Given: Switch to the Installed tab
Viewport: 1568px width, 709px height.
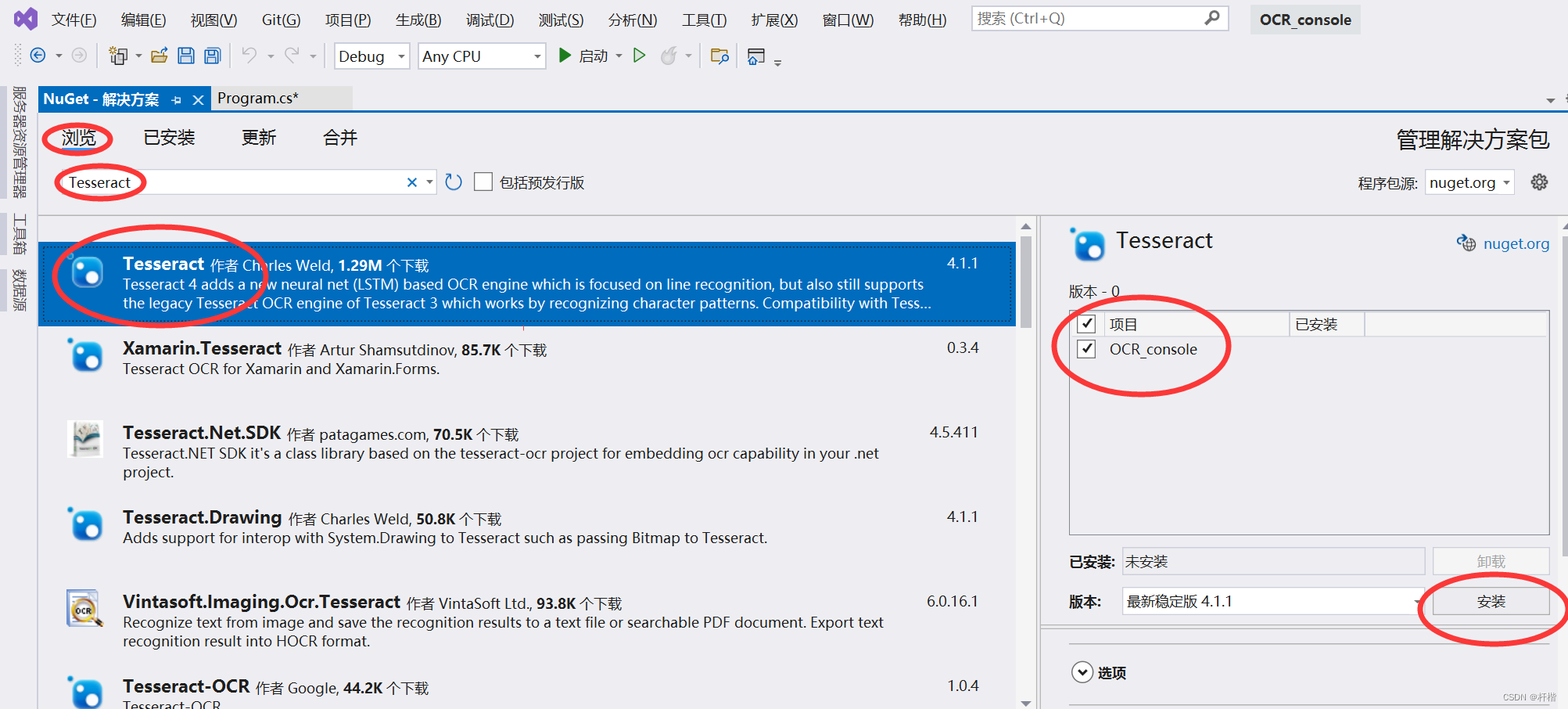Looking at the screenshot, I should (170, 138).
